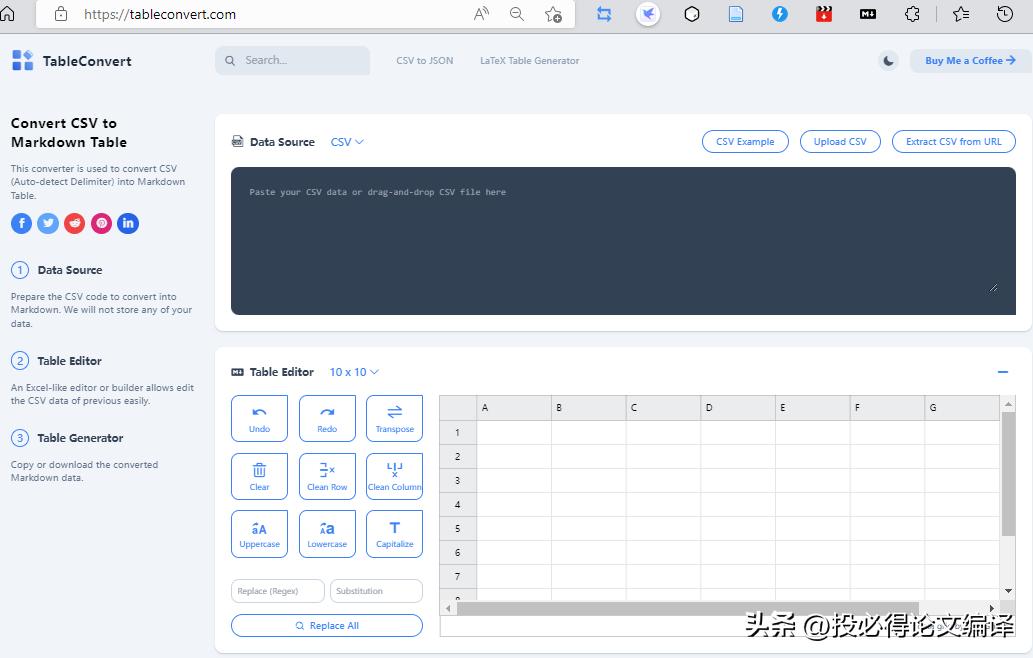Click Extract CSV from URL
This screenshot has height=658, width=1033.
(953, 142)
